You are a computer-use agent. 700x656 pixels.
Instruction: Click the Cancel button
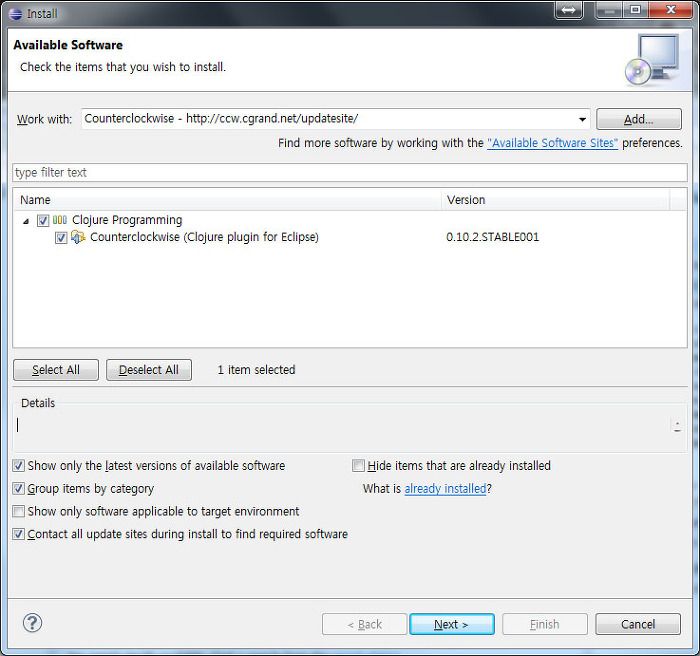click(638, 624)
